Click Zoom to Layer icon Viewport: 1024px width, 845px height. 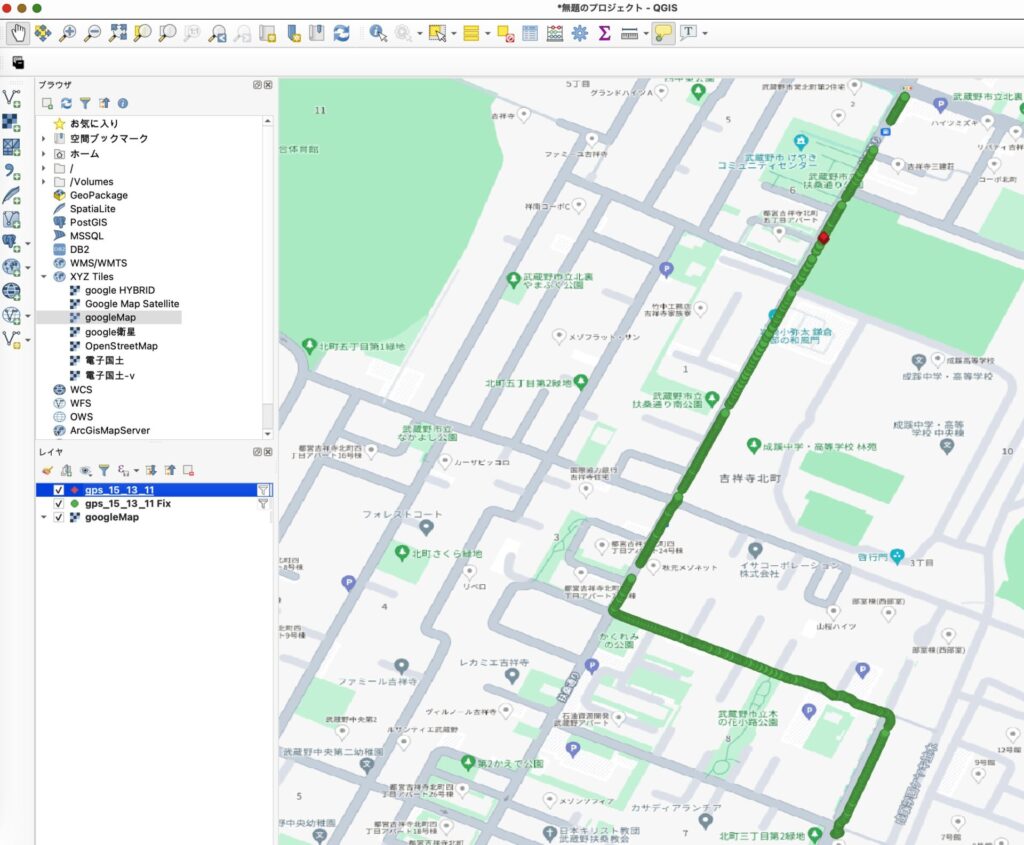pyautogui.click(x=167, y=33)
